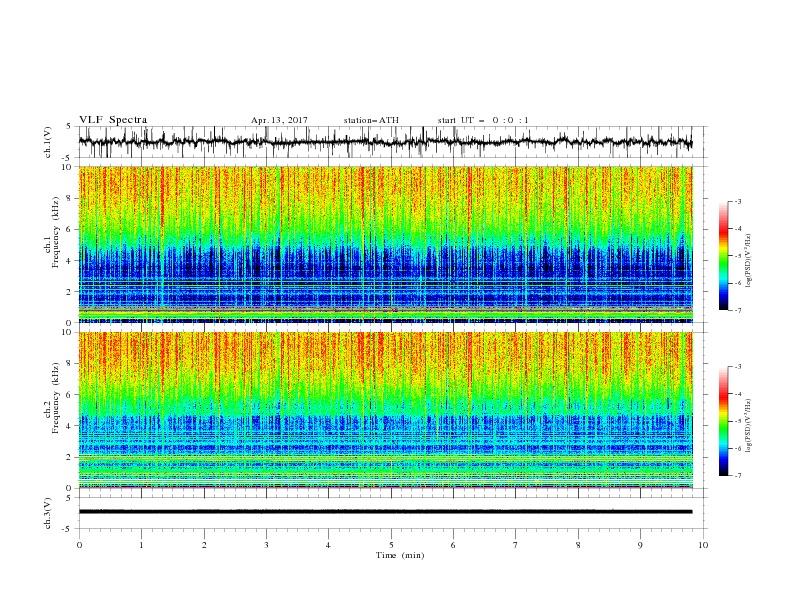
Task: Click the time axis tick label "5"
Action: 391,545
